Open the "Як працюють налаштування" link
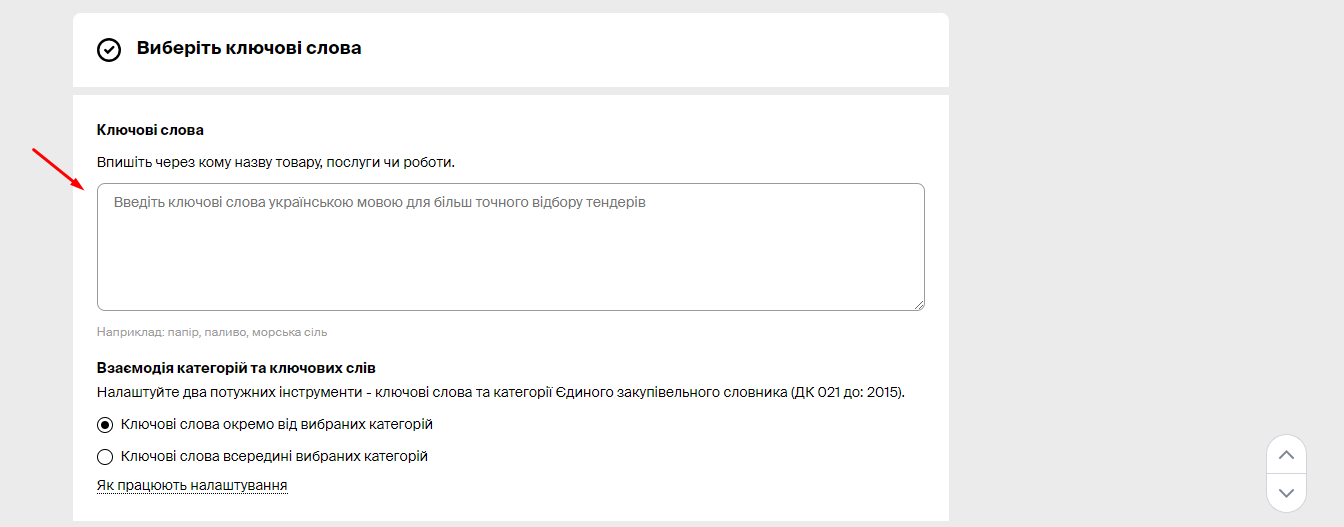Screen dimensions: 1344x527 [x=192, y=486]
